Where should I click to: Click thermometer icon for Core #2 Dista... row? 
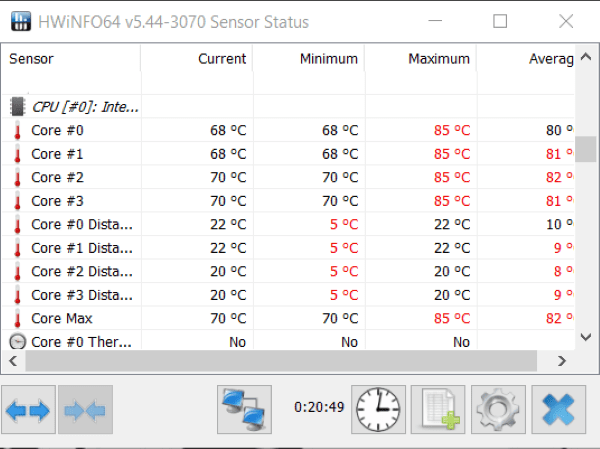(17, 271)
